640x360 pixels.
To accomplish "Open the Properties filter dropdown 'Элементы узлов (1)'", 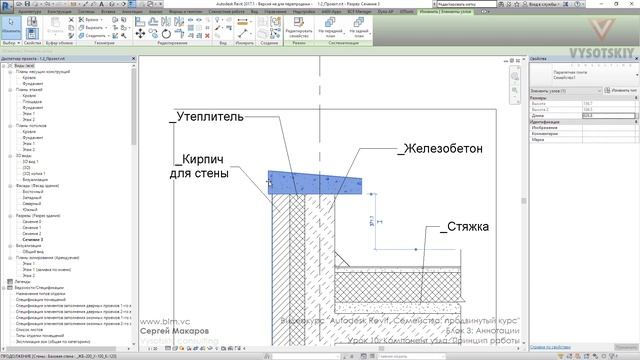I will click(x=566, y=91).
